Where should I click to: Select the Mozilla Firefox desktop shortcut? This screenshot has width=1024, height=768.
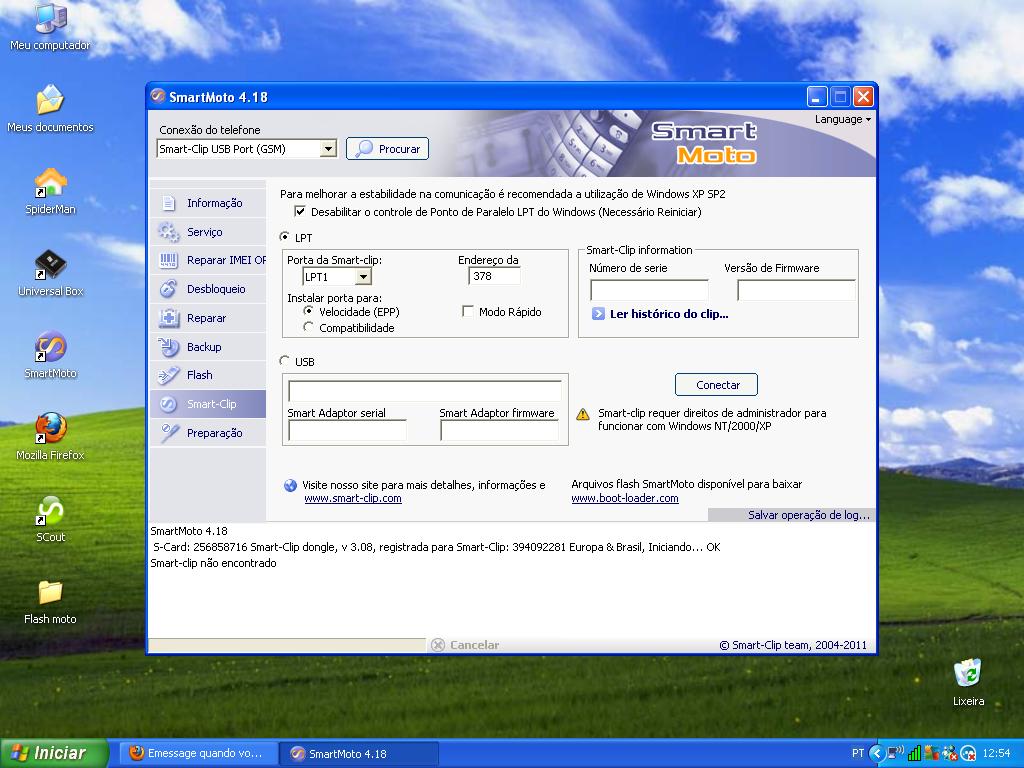tap(50, 437)
